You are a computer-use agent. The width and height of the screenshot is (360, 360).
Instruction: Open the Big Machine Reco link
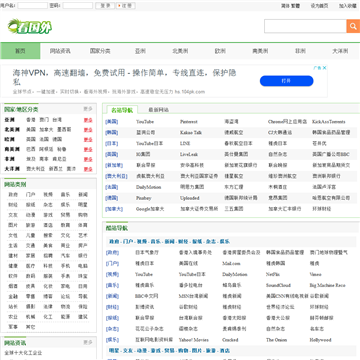tap(327, 285)
